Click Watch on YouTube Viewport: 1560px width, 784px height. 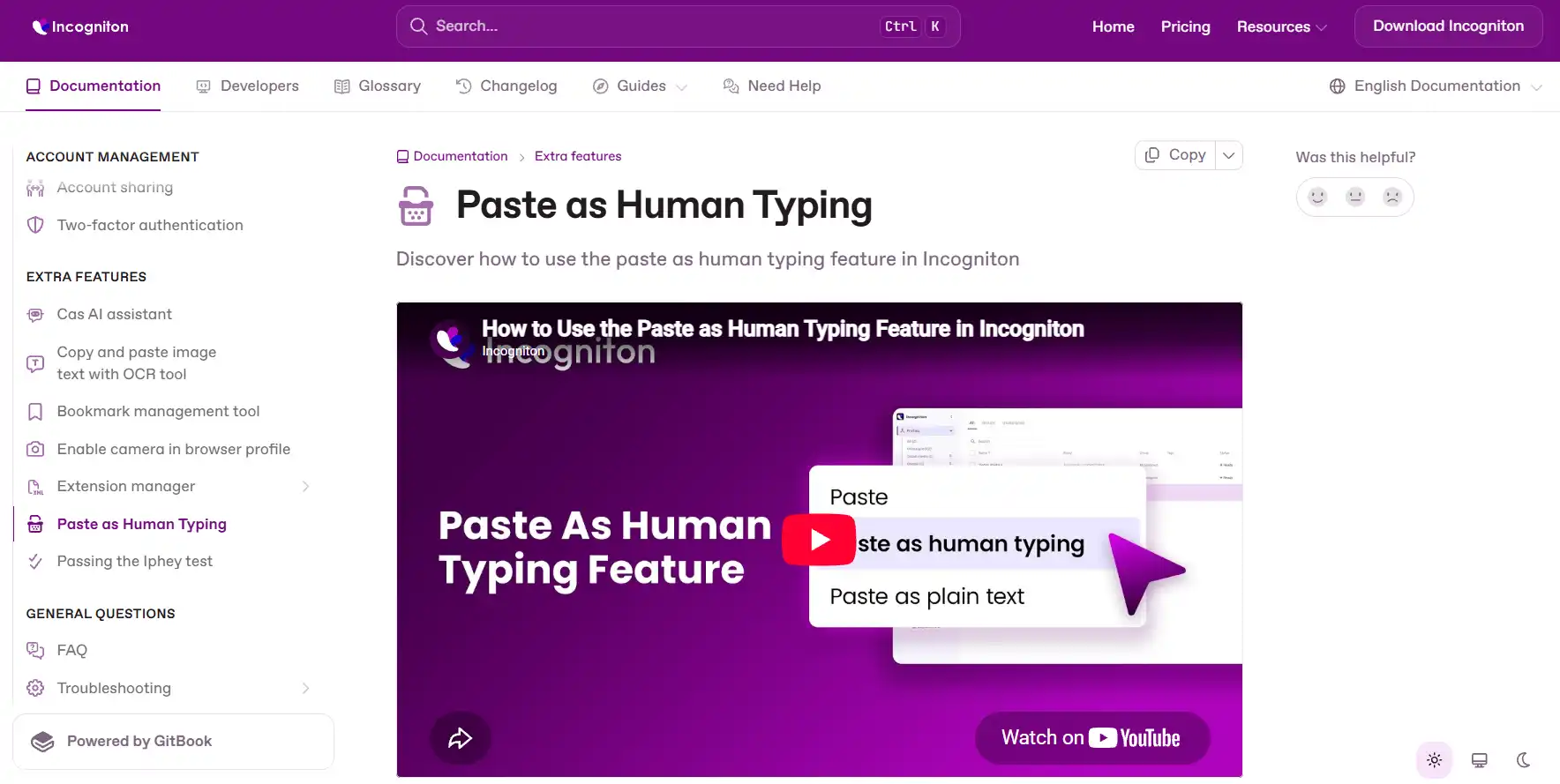(x=1092, y=738)
